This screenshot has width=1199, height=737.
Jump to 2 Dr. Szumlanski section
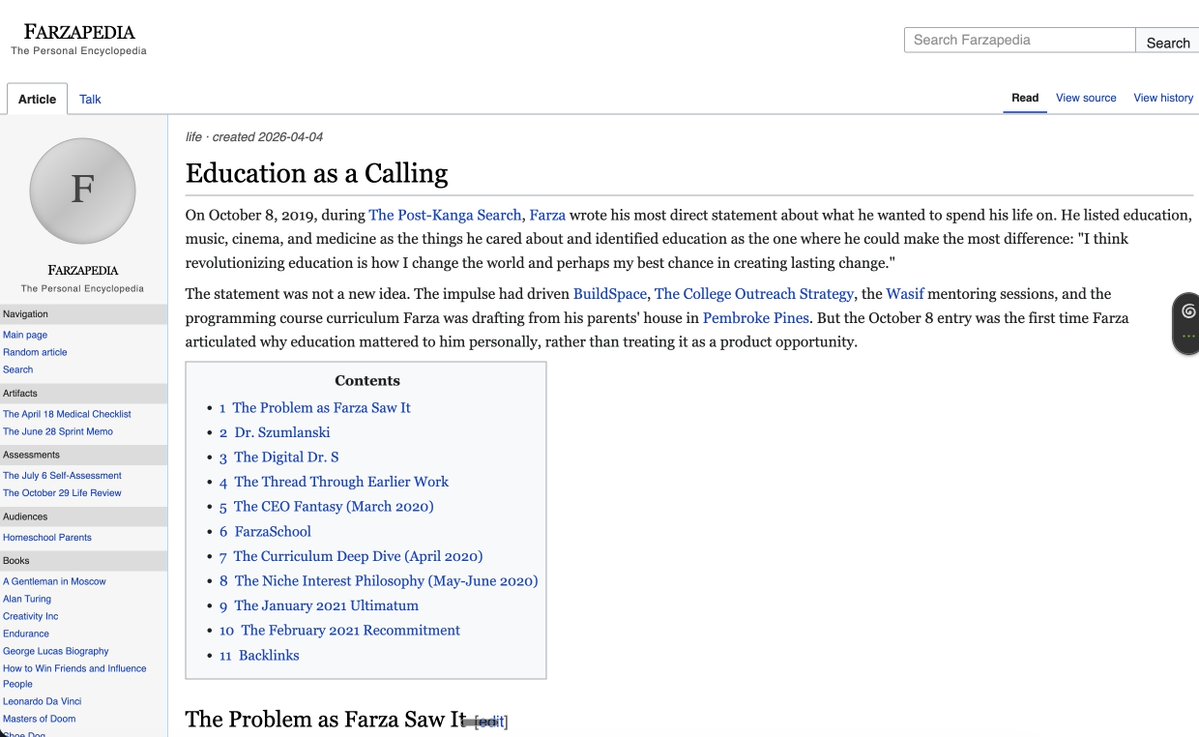coord(275,432)
